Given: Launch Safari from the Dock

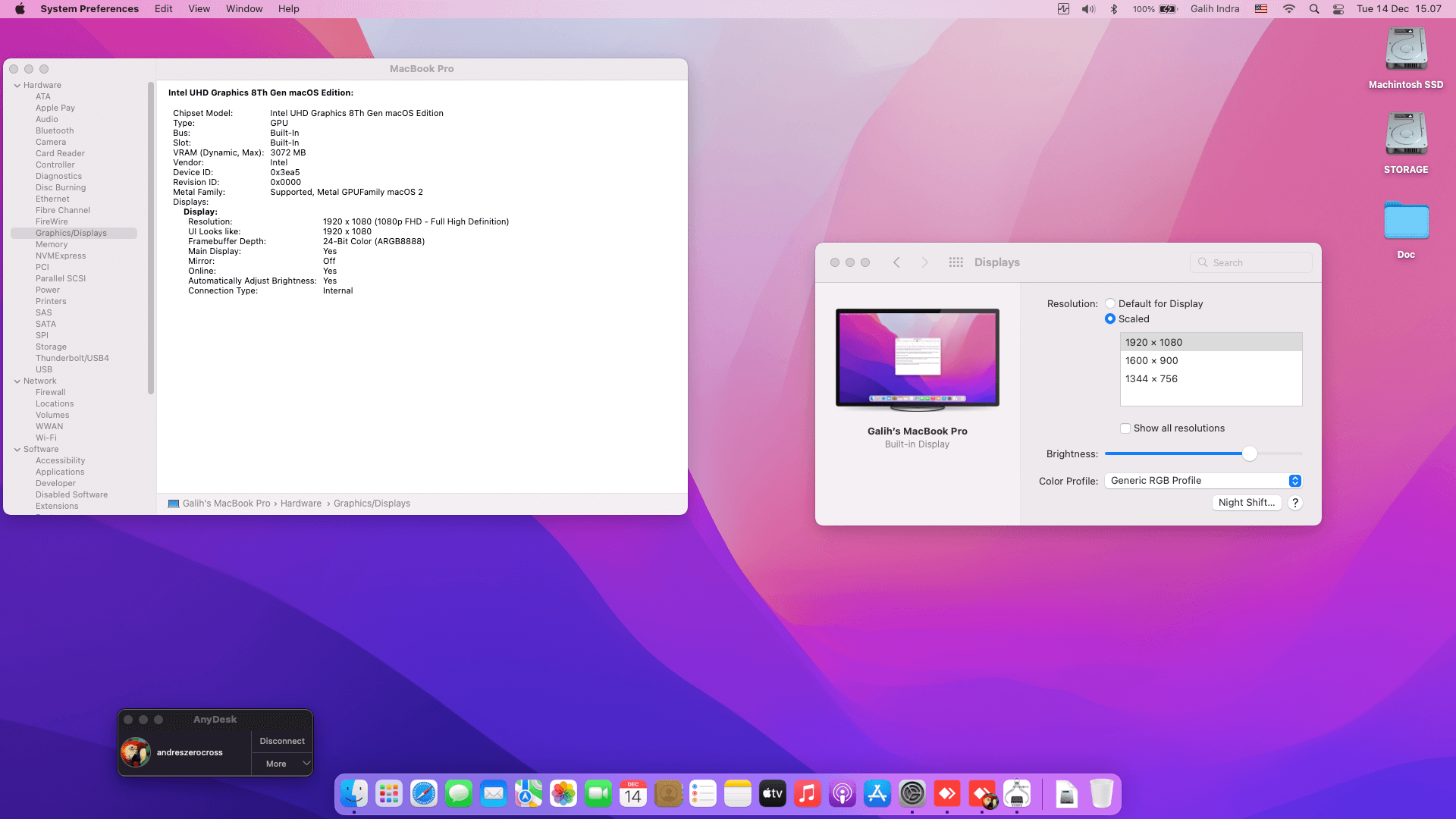Looking at the screenshot, I should click(x=424, y=794).
